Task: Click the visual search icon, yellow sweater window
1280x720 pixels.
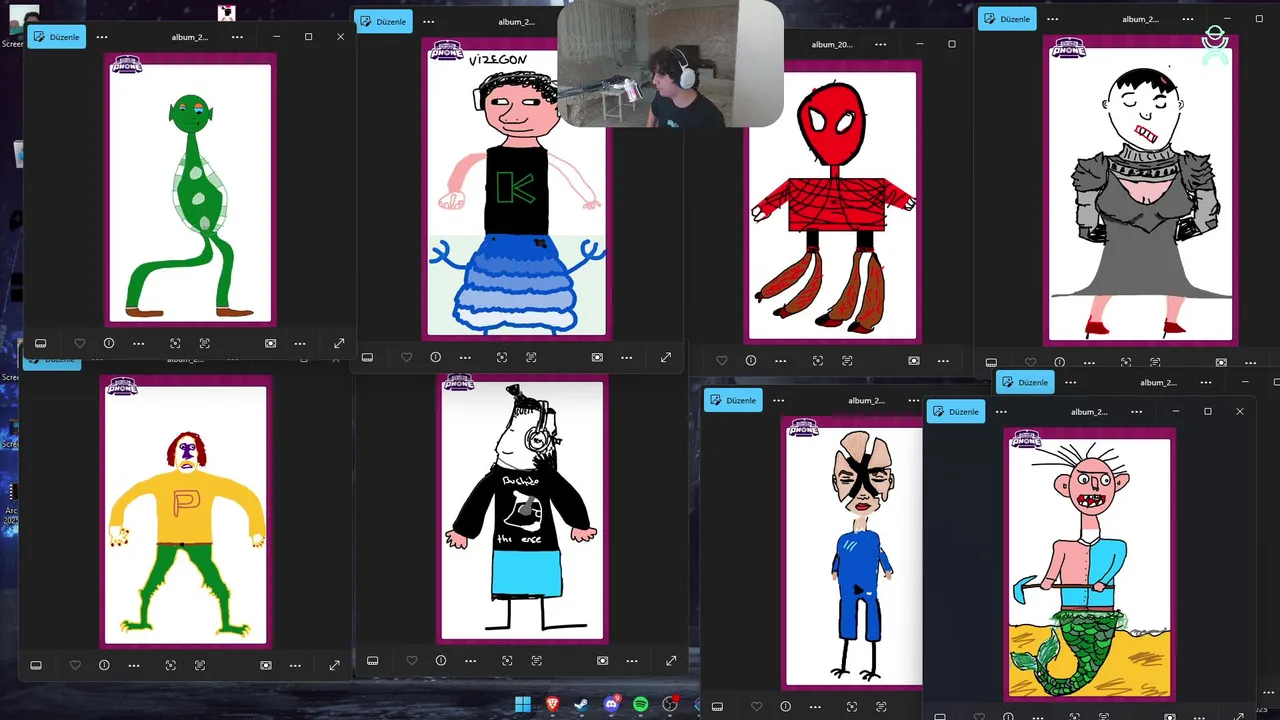Action: pyautogui.click(x=170, y=665)
